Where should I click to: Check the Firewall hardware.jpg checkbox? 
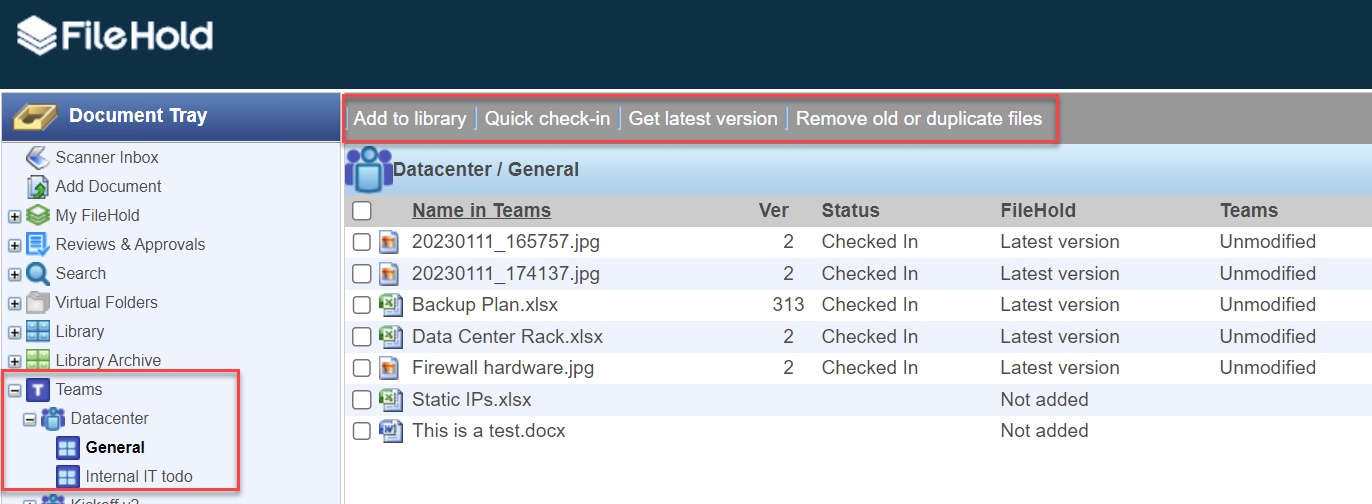362,368
